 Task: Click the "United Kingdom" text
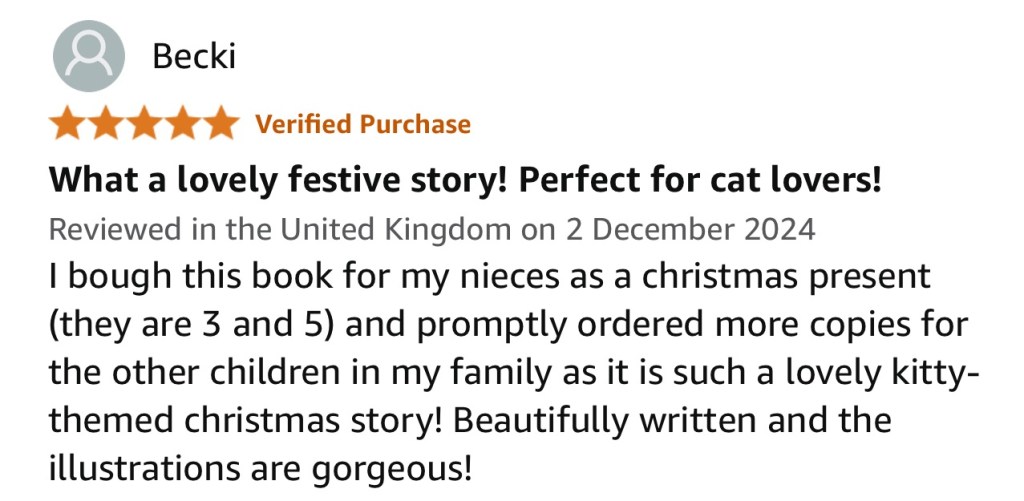(396, 230)
